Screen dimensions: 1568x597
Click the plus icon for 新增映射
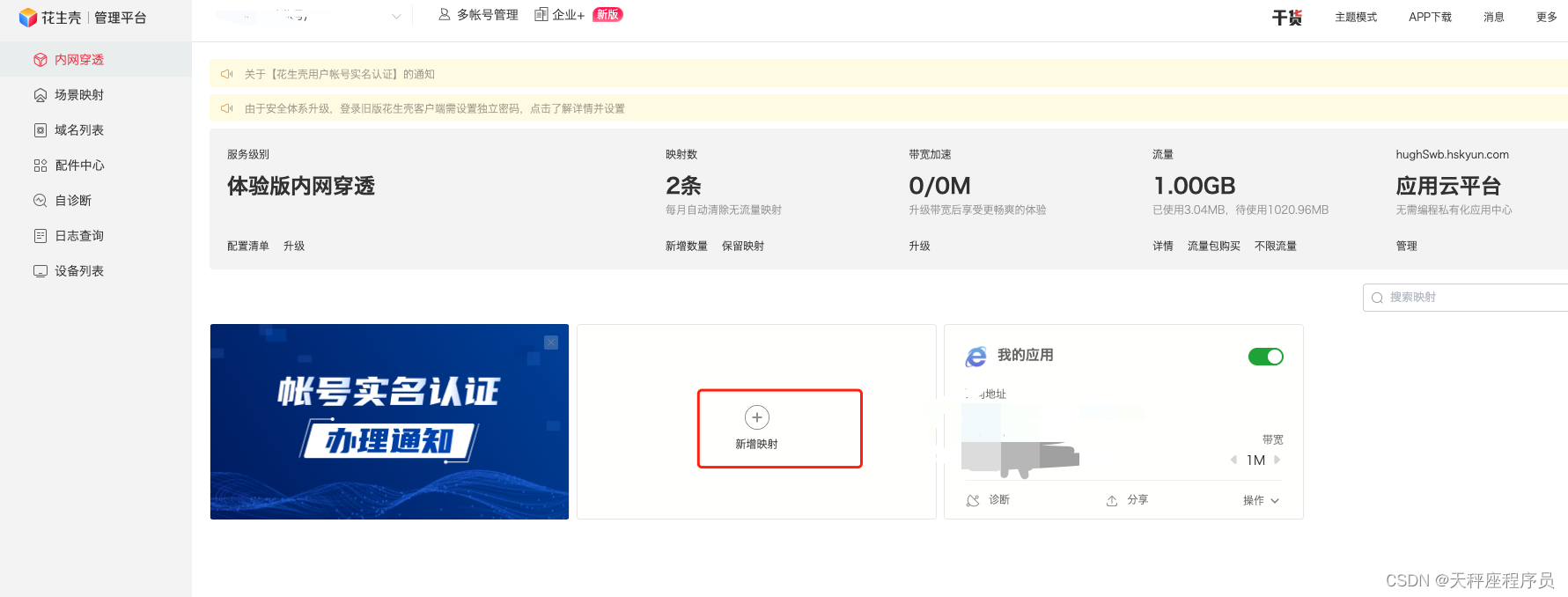pos(757,417)
